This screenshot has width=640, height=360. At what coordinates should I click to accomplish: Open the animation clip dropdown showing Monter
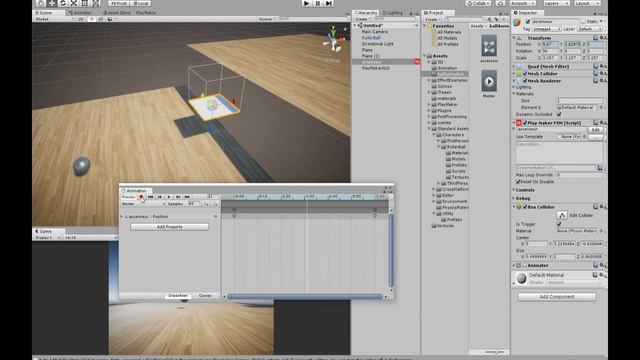point(143,204)
